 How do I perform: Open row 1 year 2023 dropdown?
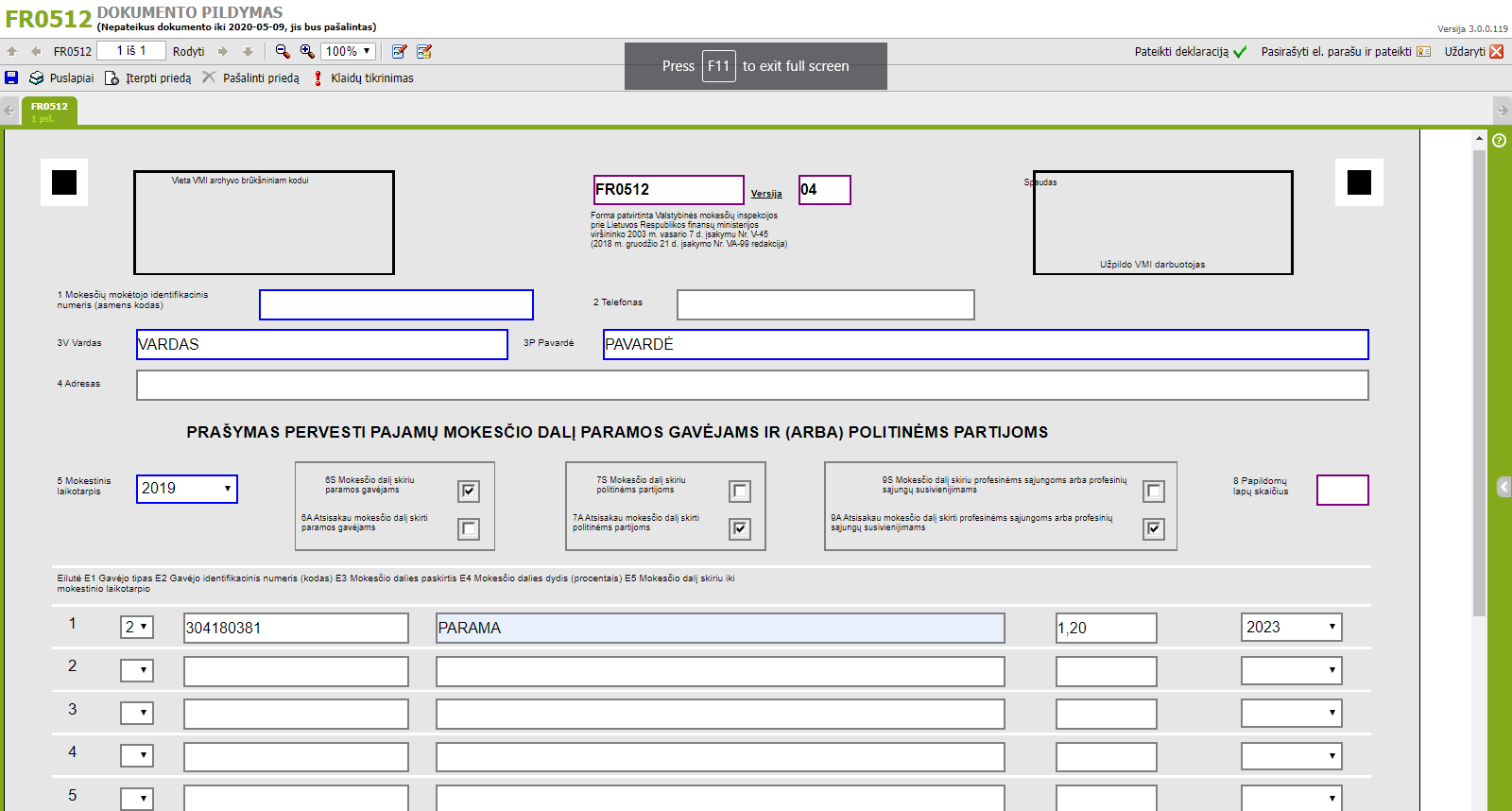(x=1292, y=627)
